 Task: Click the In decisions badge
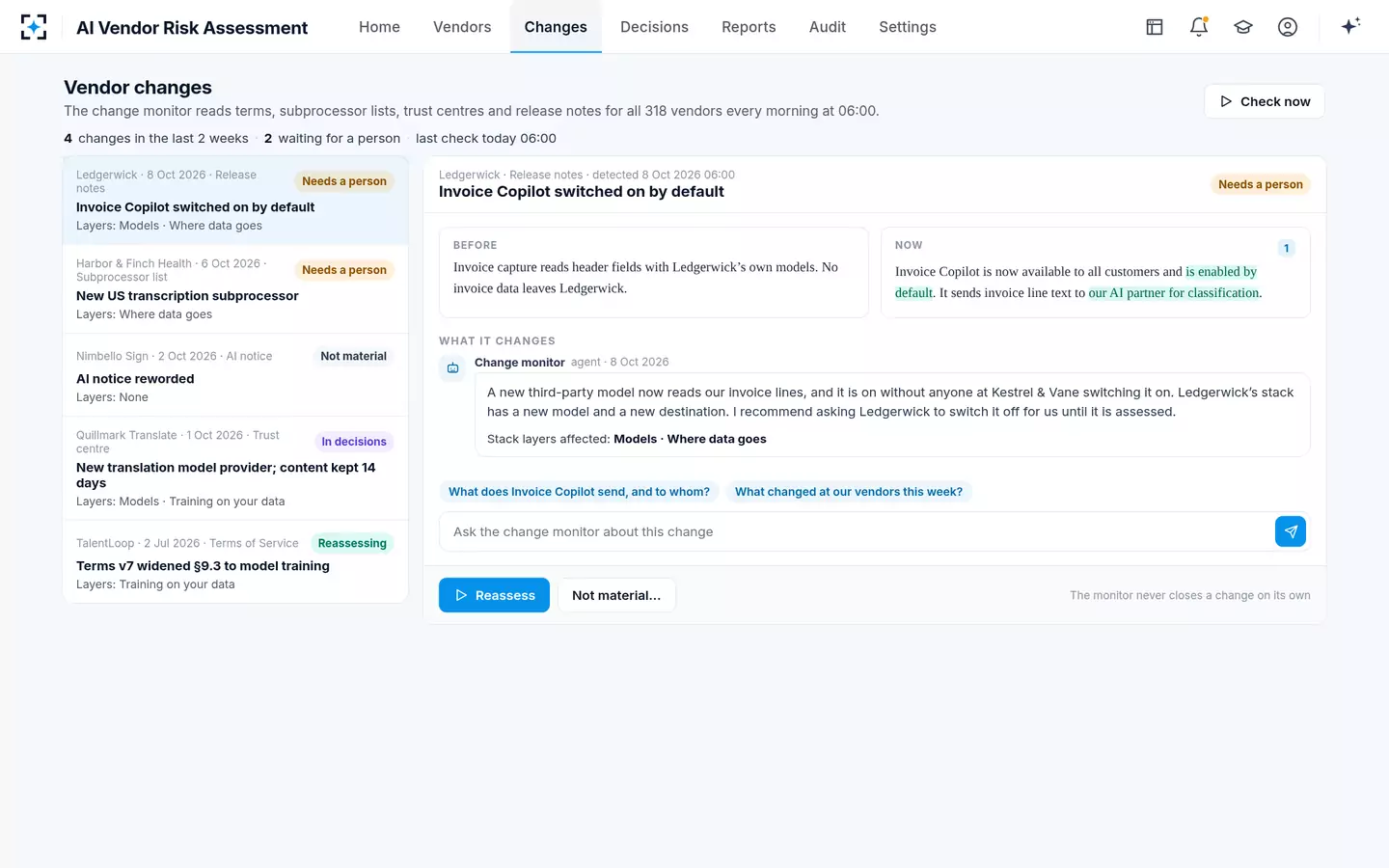click(x=354, y=442)
